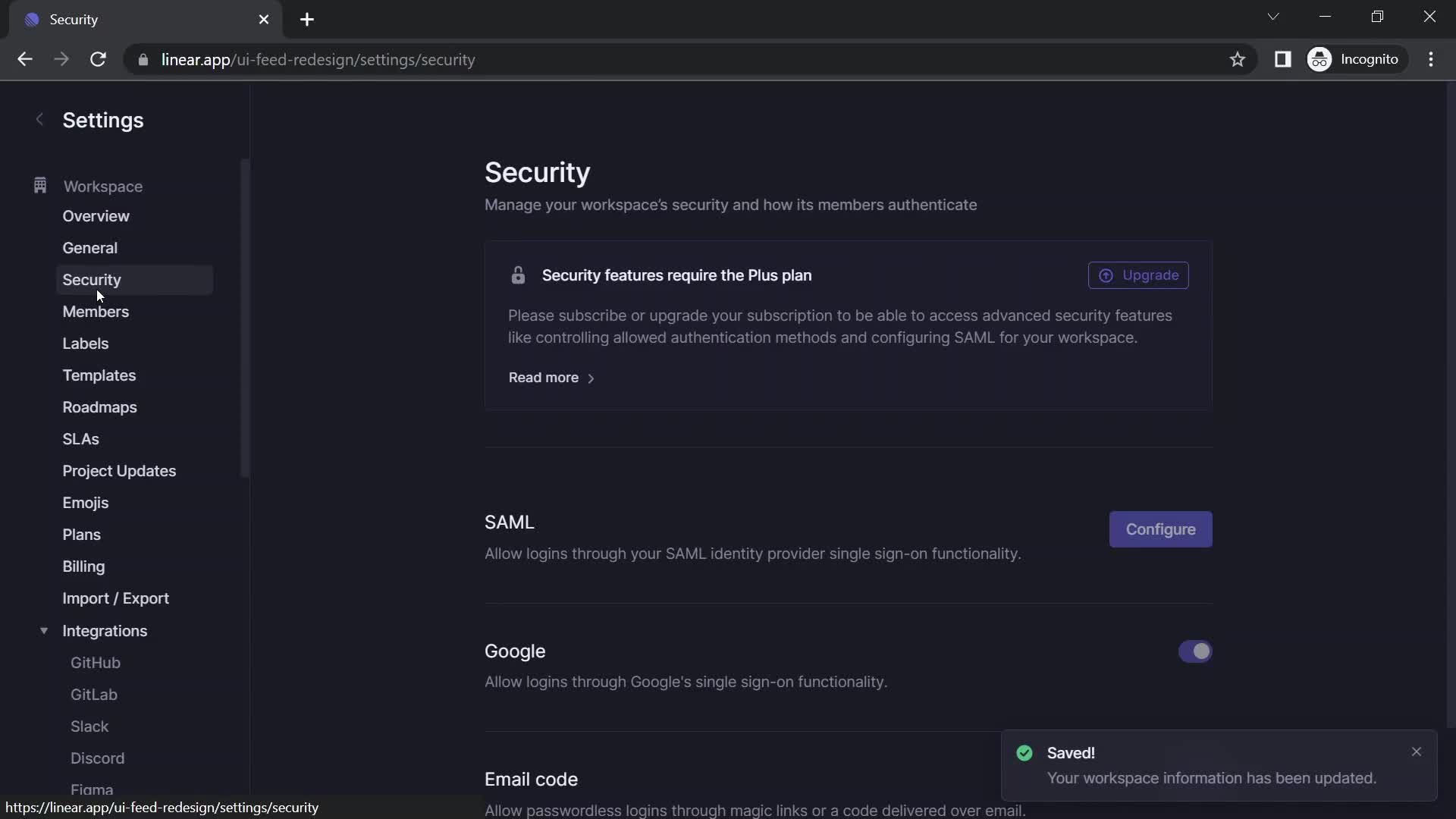Click the saved notification close button
1456x819 pixels.
(x=1417, y=752)
